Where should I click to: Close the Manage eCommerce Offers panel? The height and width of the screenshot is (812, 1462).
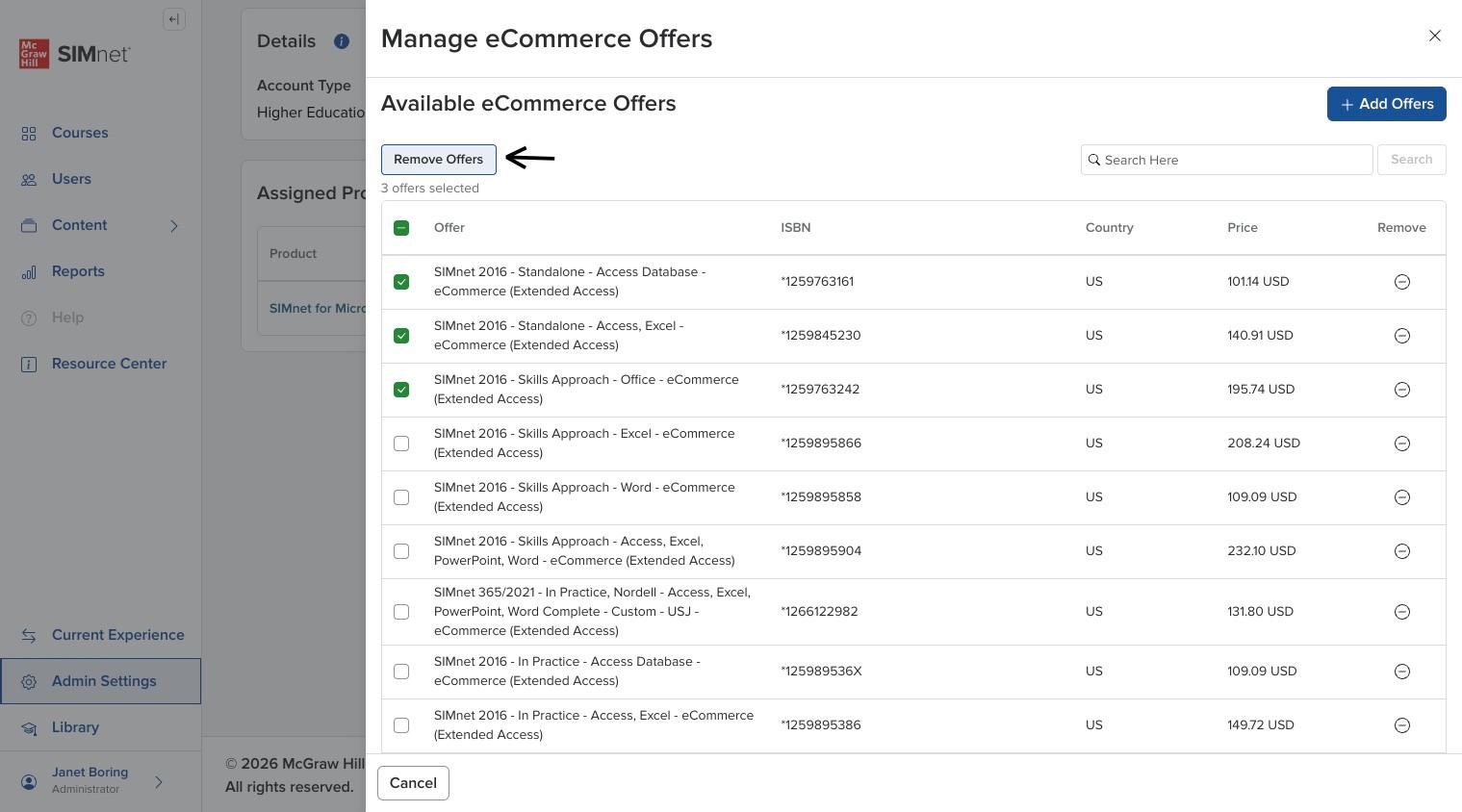(x=1435, y=36)
